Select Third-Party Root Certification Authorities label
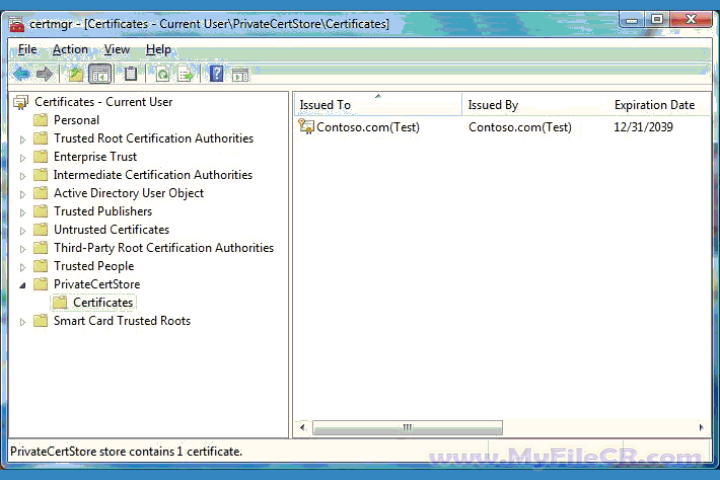720x480 pixels. coord(163,248)
